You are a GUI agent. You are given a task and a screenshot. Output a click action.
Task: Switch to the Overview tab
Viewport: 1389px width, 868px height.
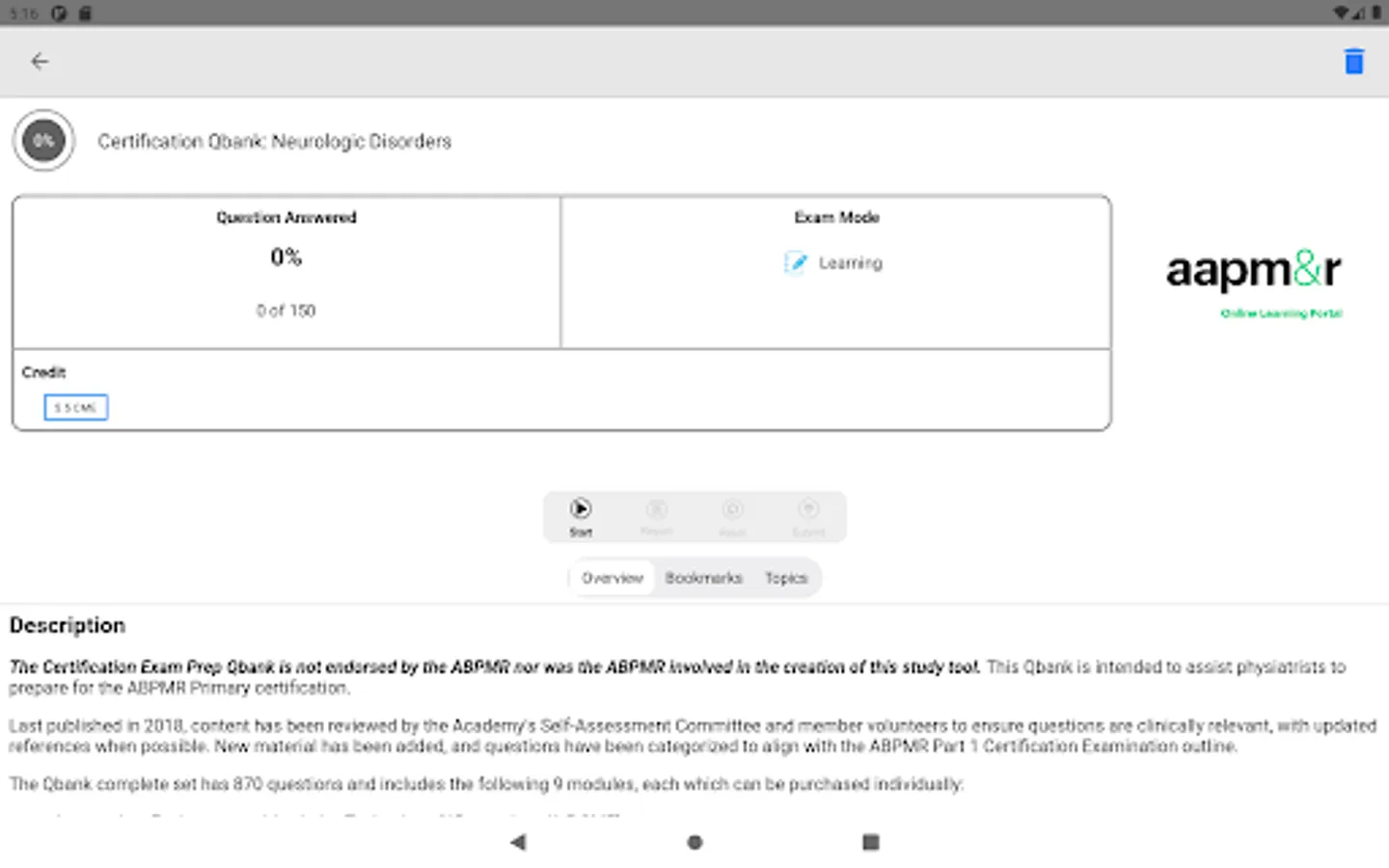pos(613,578)
